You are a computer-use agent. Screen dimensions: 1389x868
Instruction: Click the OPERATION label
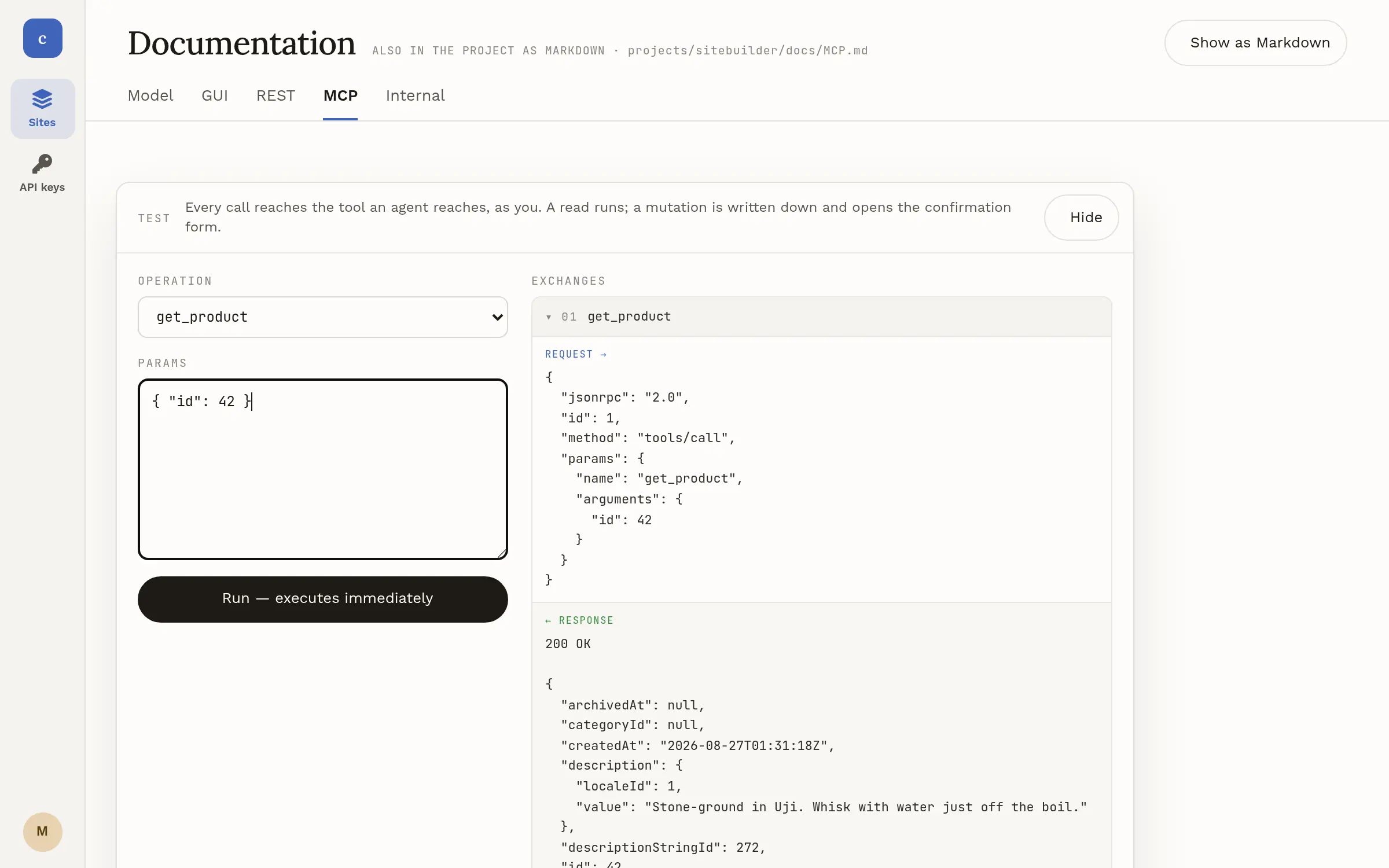[175, 281]
